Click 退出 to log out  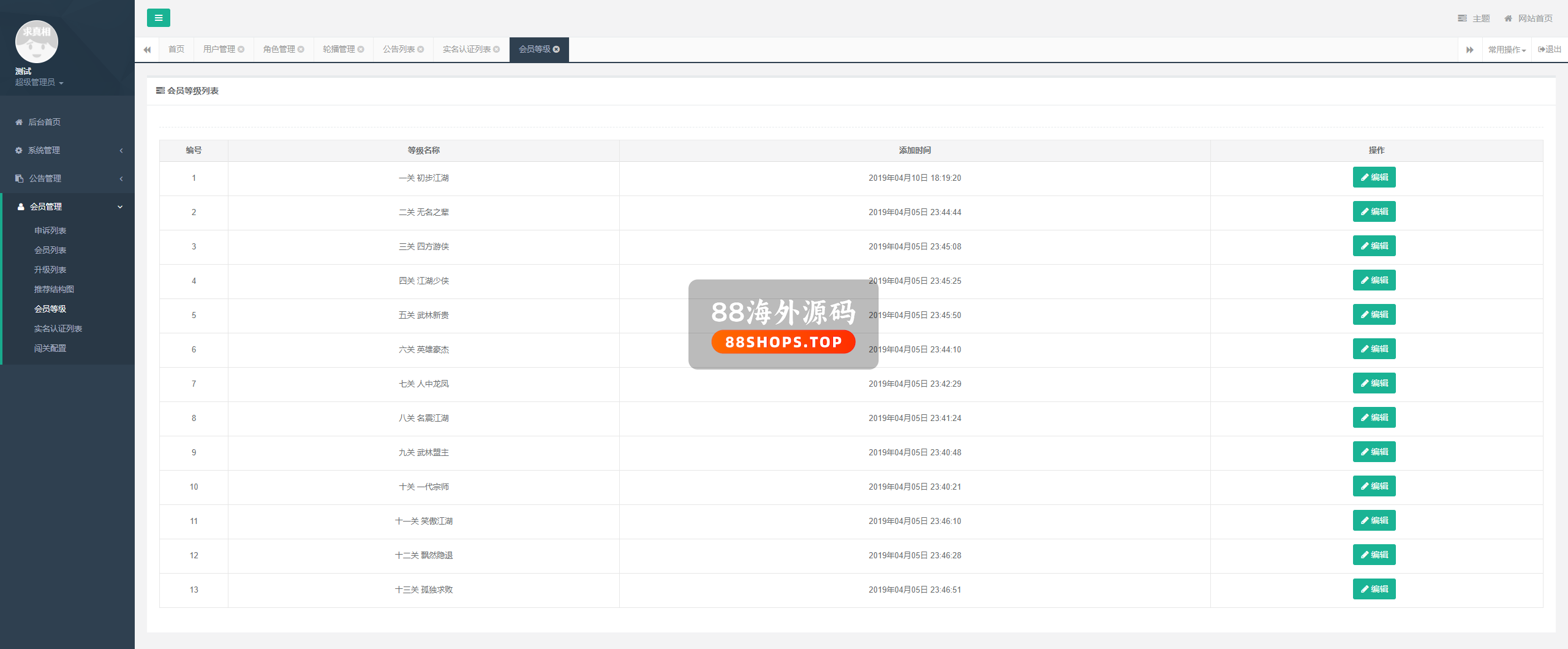tap(1549, 50)
